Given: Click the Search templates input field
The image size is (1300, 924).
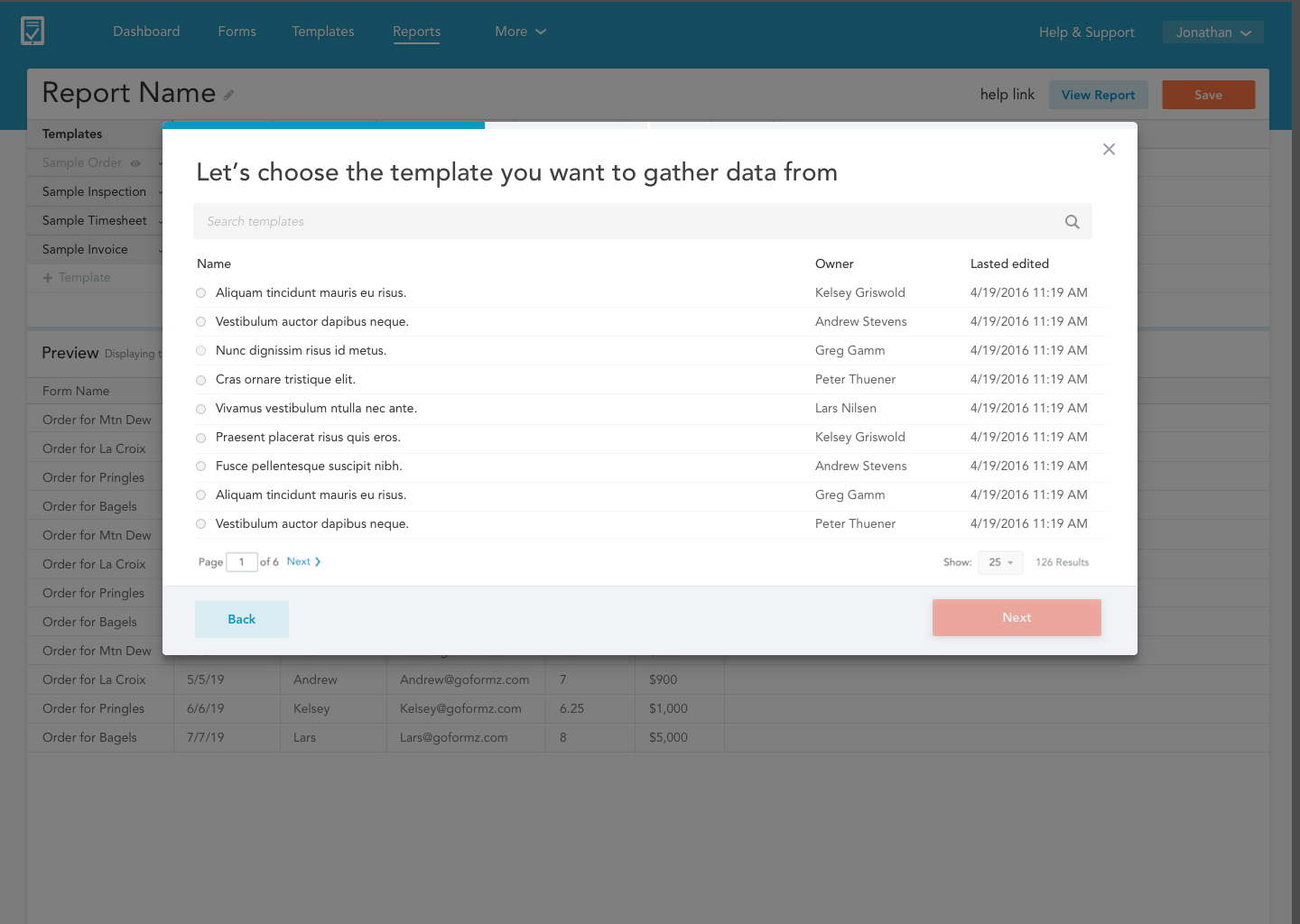Looking at the screenshot, I should pos(623,222).
